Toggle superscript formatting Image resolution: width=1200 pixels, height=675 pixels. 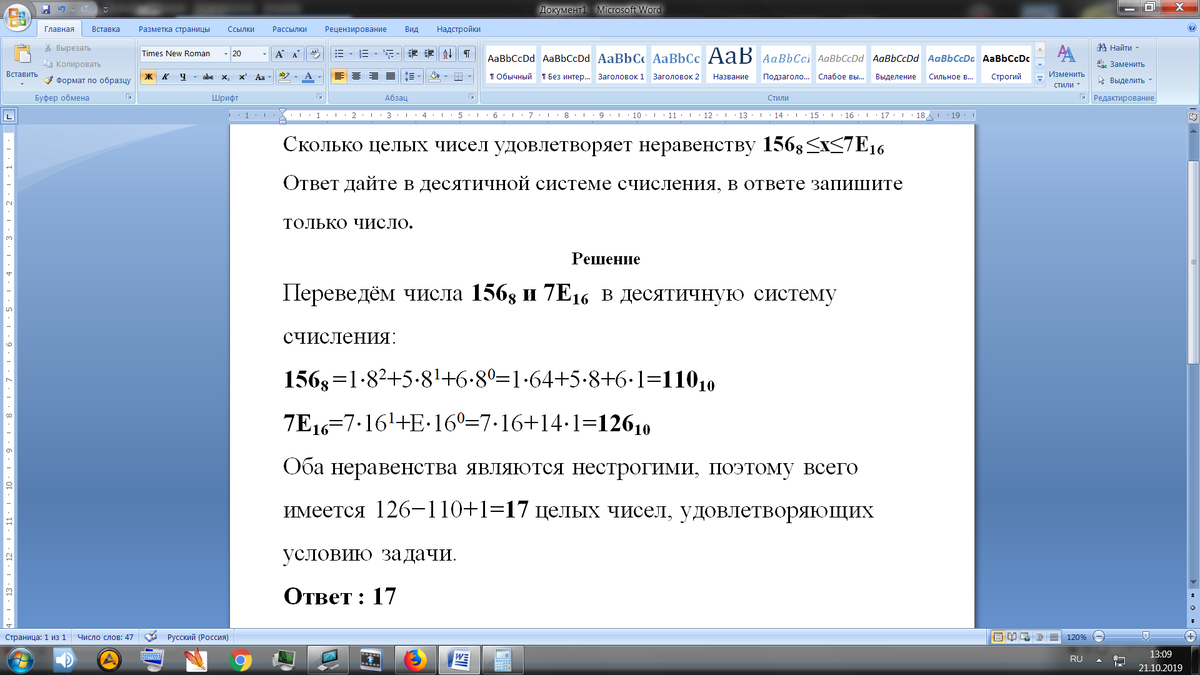pyautogui.click(x=242, y=77)
